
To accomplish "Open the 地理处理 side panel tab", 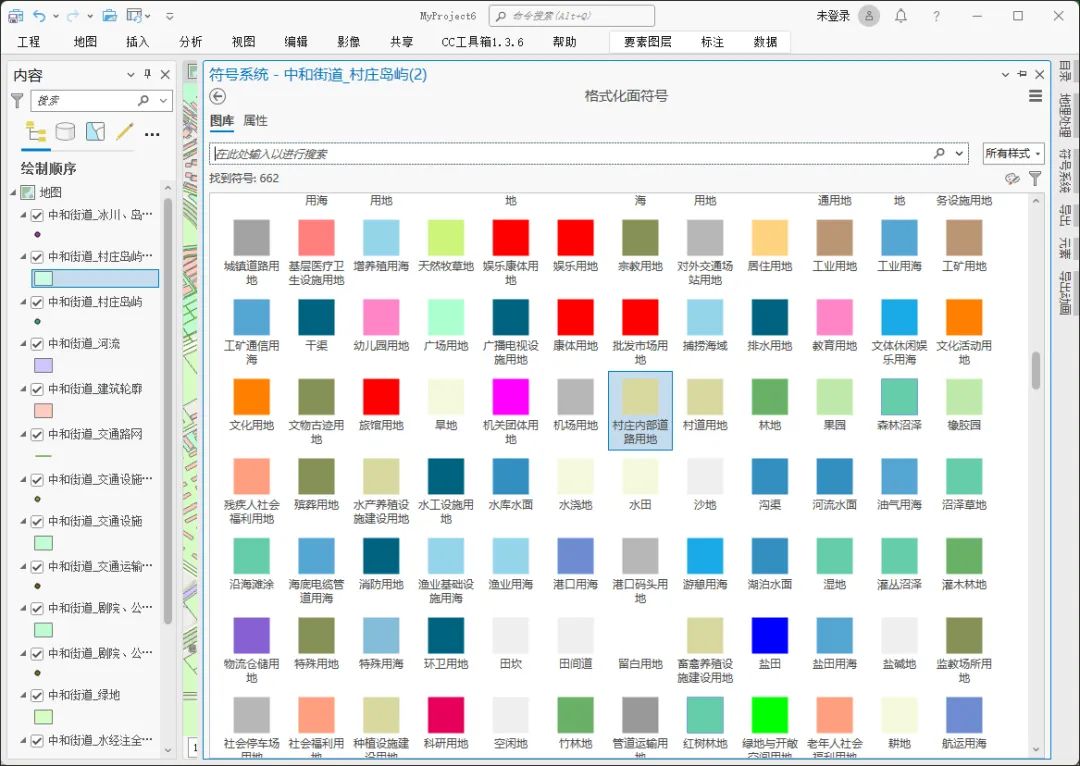I will click(x=1065, y=115).
